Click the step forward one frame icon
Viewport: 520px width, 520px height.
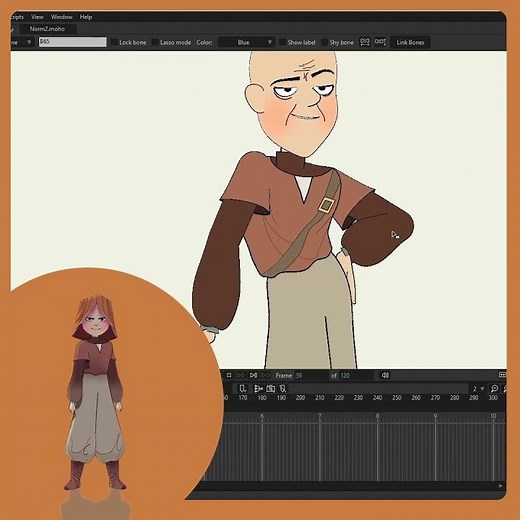(x=241, y=375)
